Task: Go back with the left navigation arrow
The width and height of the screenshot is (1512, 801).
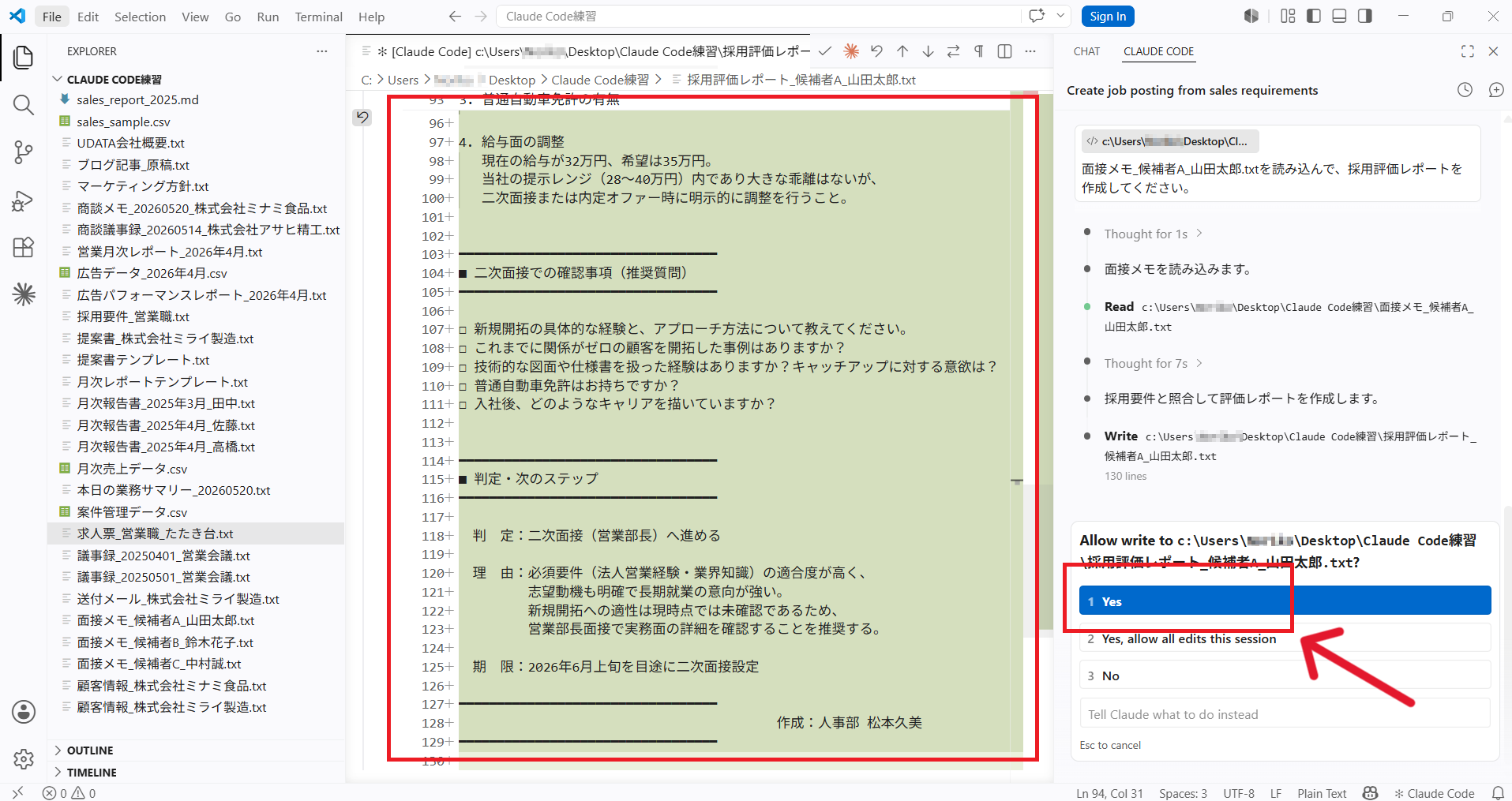Action: click(x=455, y=16)
